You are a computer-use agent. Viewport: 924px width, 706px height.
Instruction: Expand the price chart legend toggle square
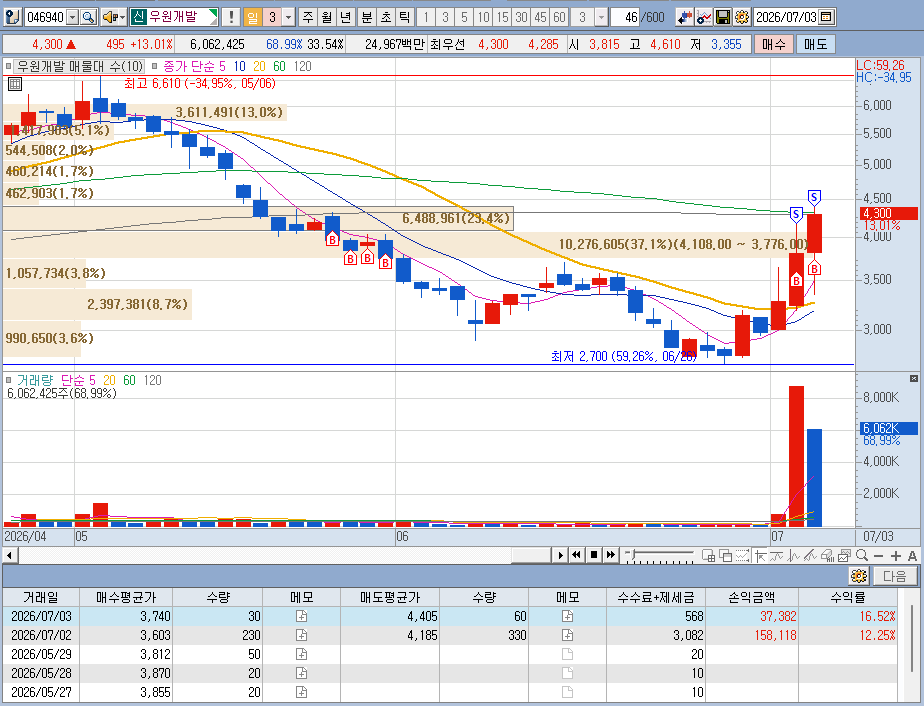coord(8,66)
